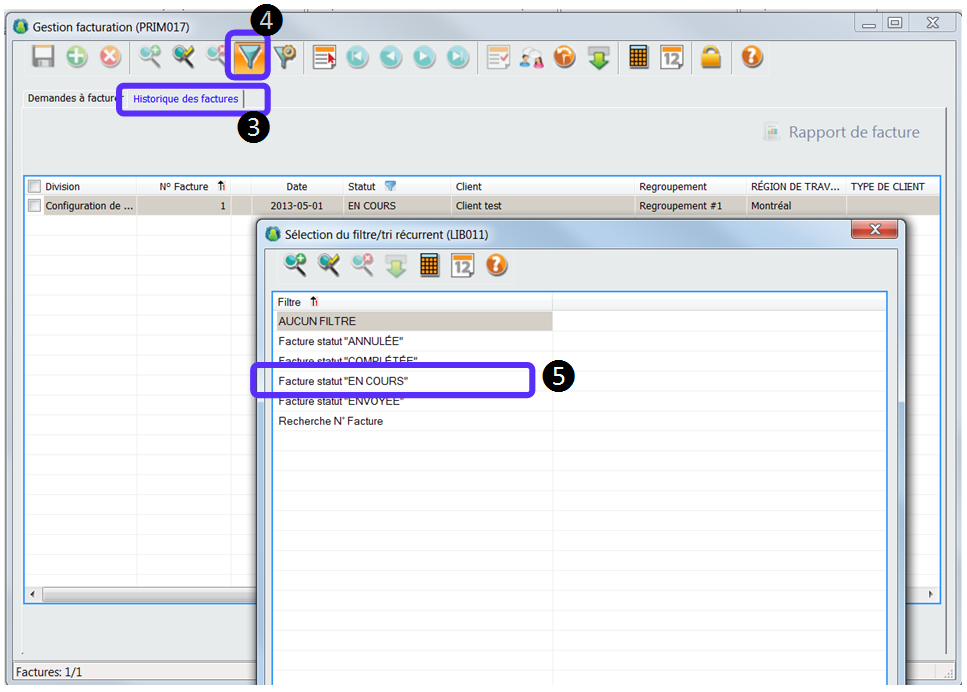Click the filter funnel icon in main toolbar
Image resolution: width=967 pixels, height=692 pixels.
coord(249,58)
